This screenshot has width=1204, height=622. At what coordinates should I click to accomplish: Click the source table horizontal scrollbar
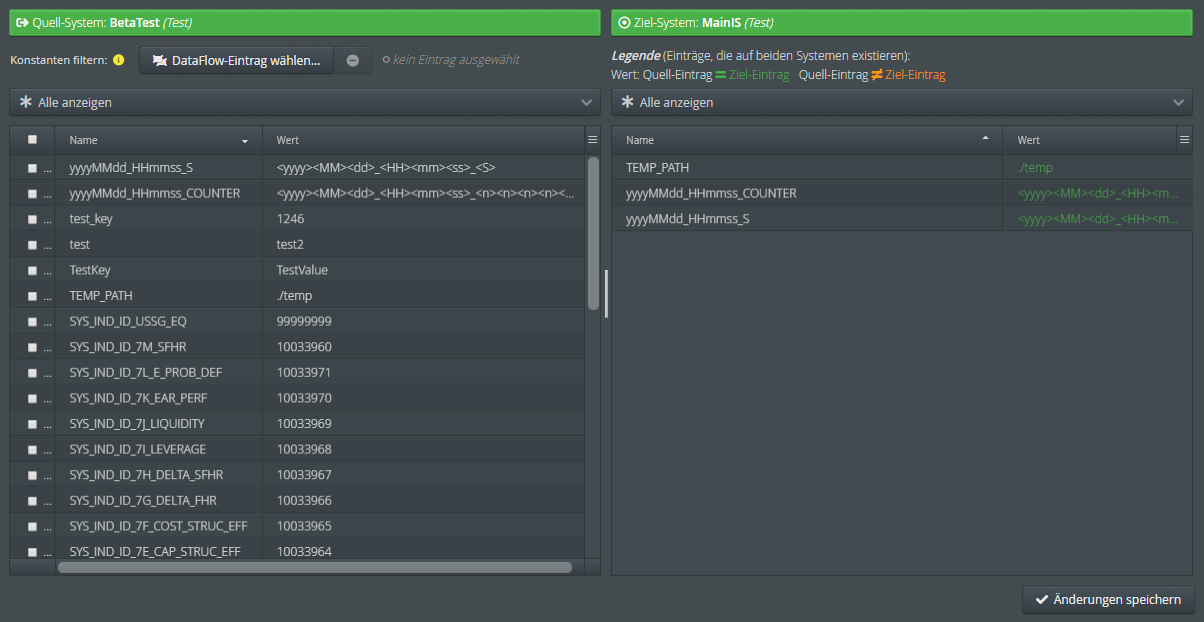[315, 567]
